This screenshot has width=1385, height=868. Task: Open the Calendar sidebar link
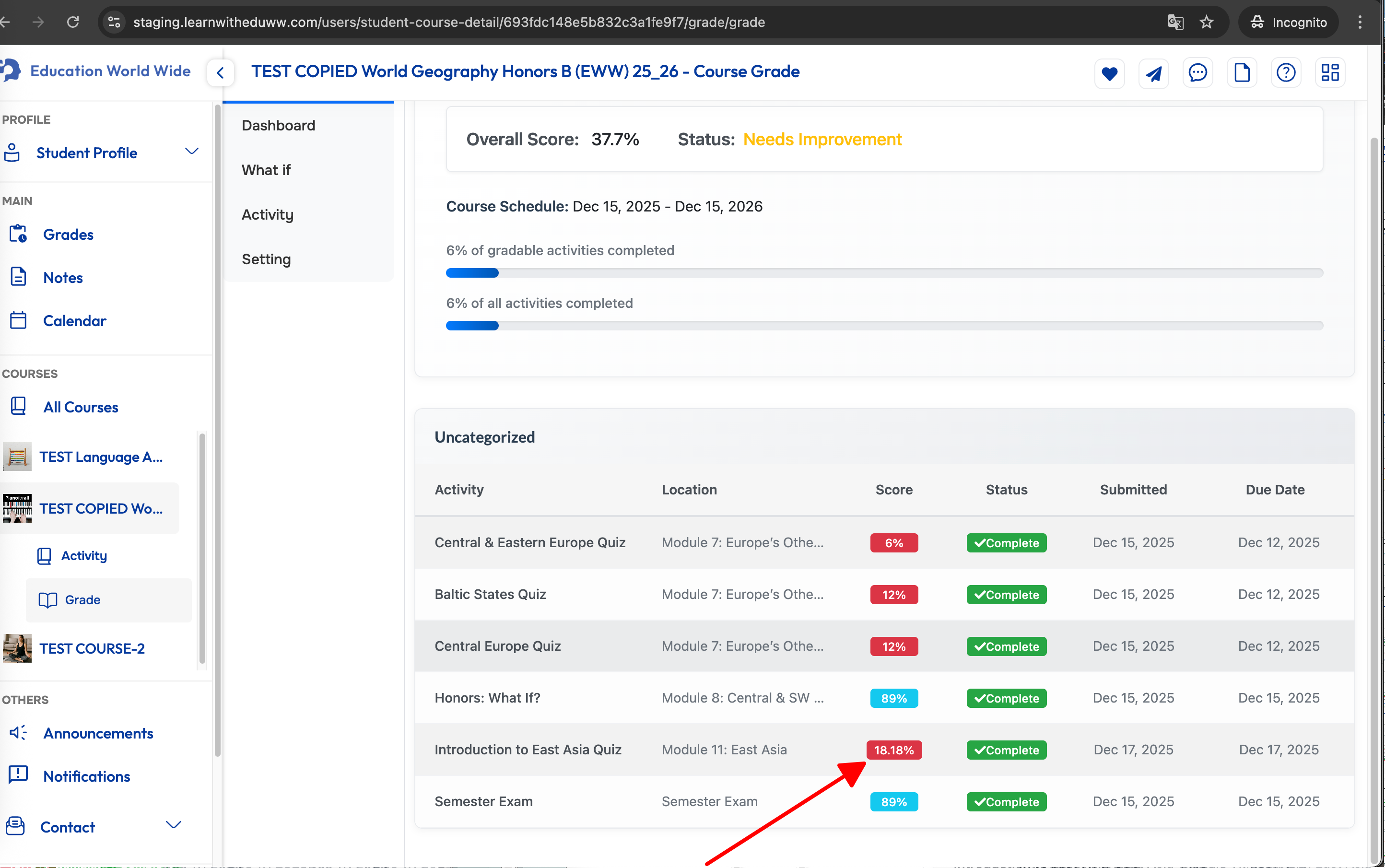click(75, 320)
